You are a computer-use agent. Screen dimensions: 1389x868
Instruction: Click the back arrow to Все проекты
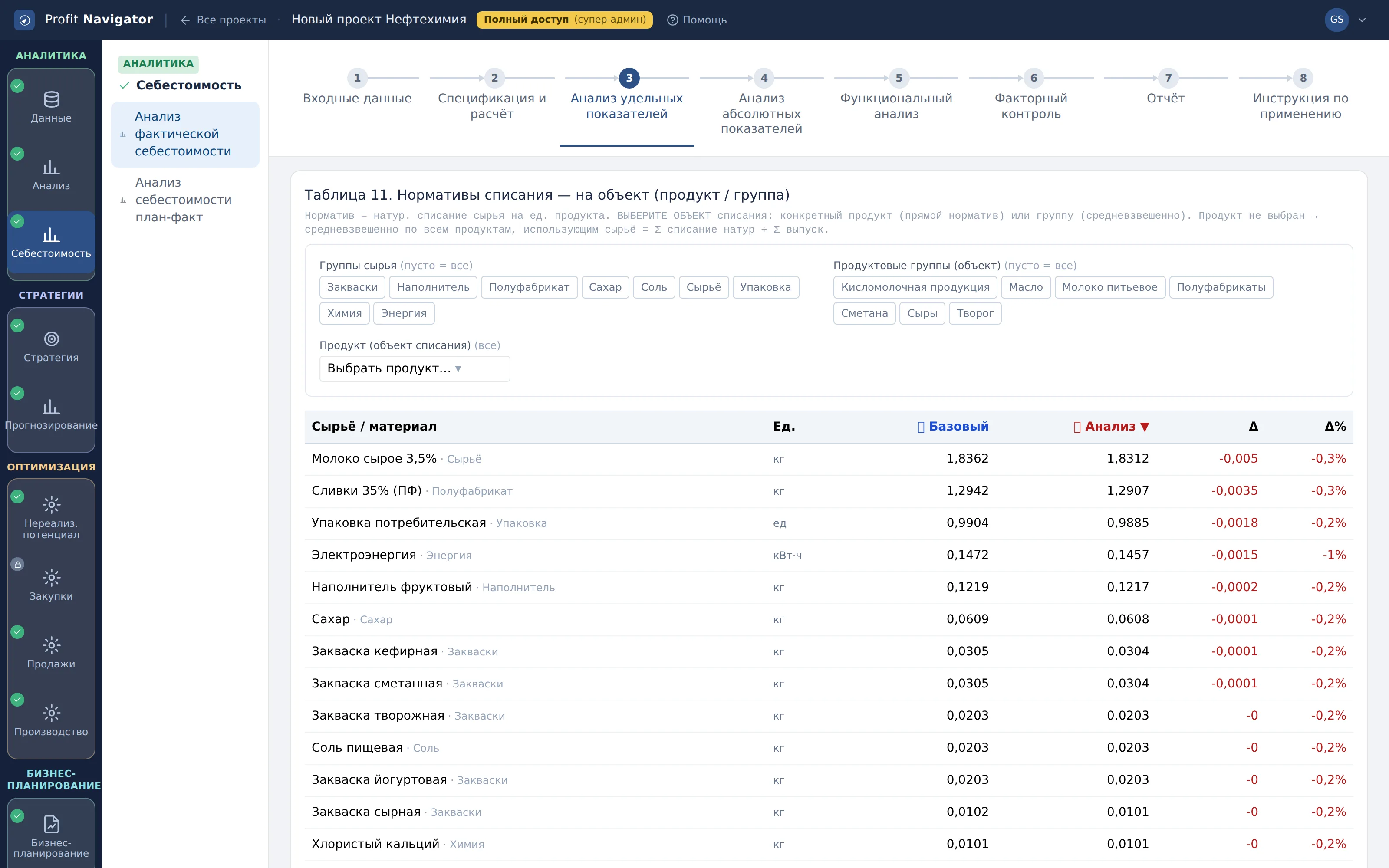click(x=185, y=20)
